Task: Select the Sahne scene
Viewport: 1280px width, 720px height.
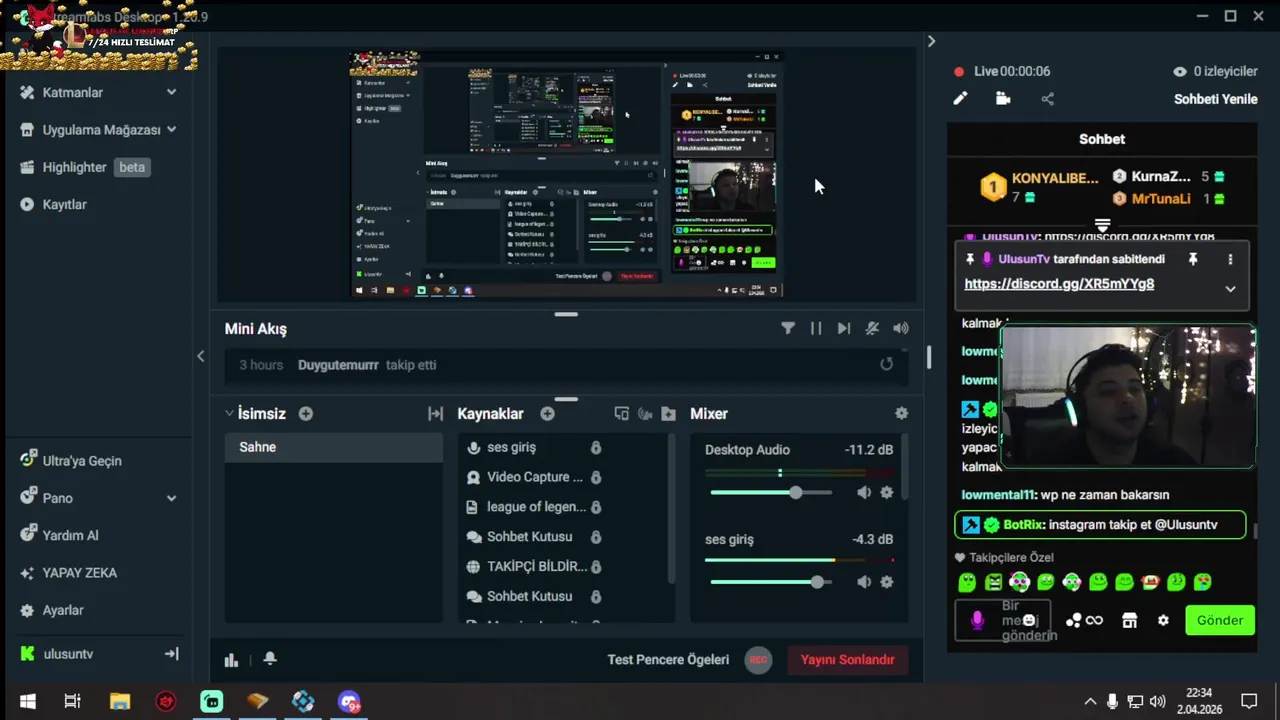Action: coord(333,447)
